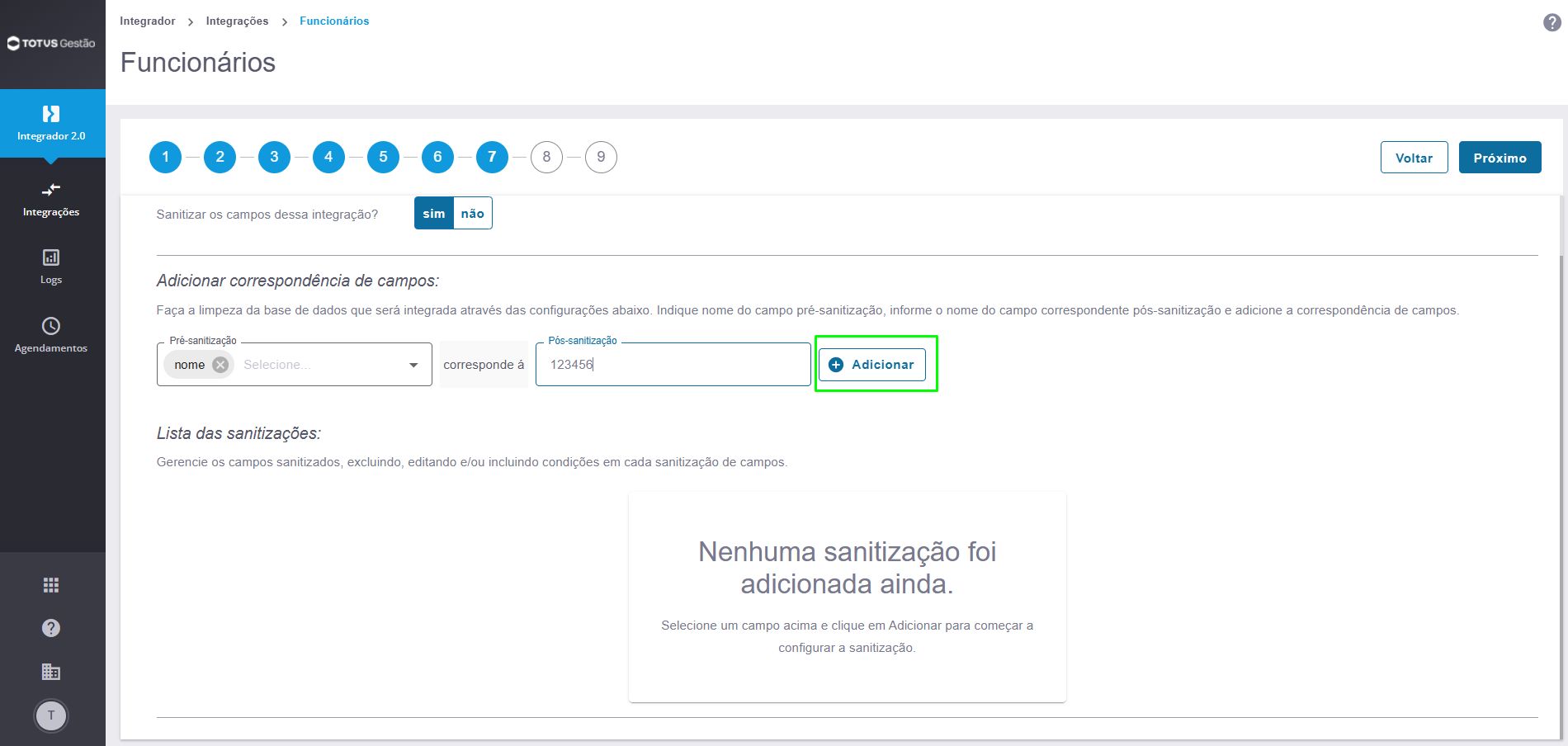The width and height of the screenshot is (1568, 746).
Task: Remove the 'nome' chip from Pré-sanitização
Action: (x=220, y=365)
